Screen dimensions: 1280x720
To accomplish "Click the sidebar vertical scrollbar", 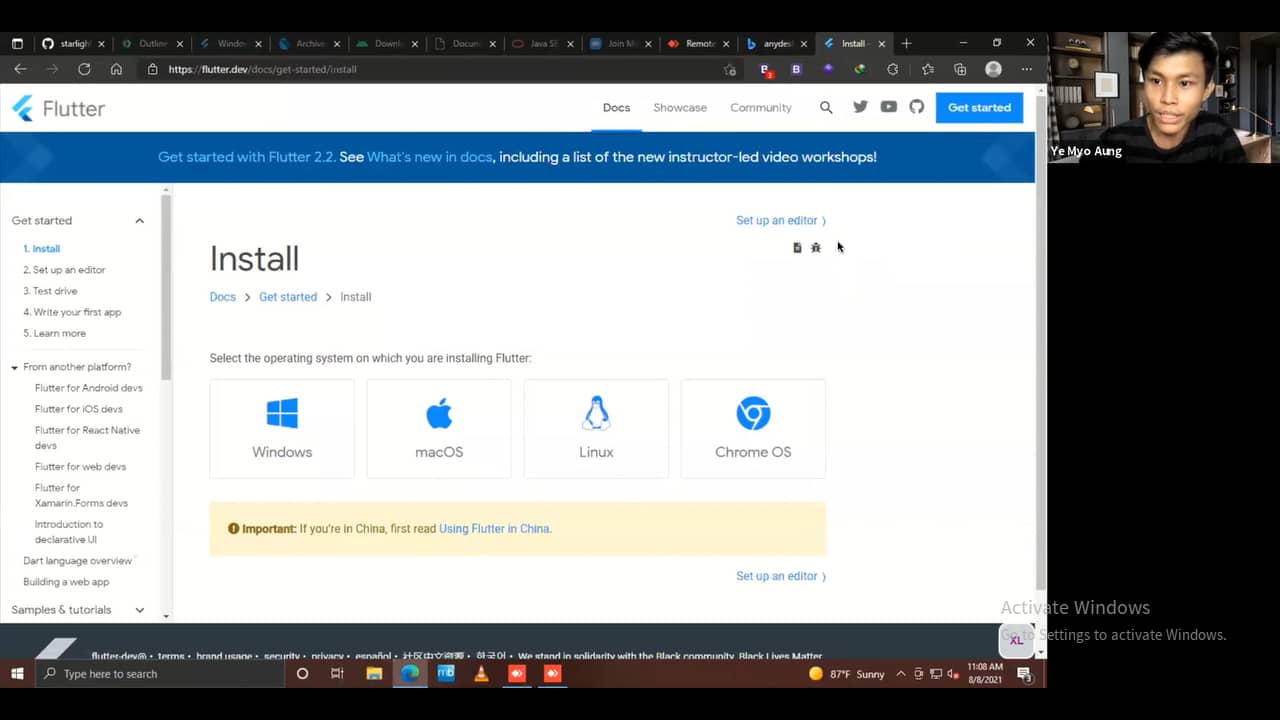I will [x=166, y=288].
